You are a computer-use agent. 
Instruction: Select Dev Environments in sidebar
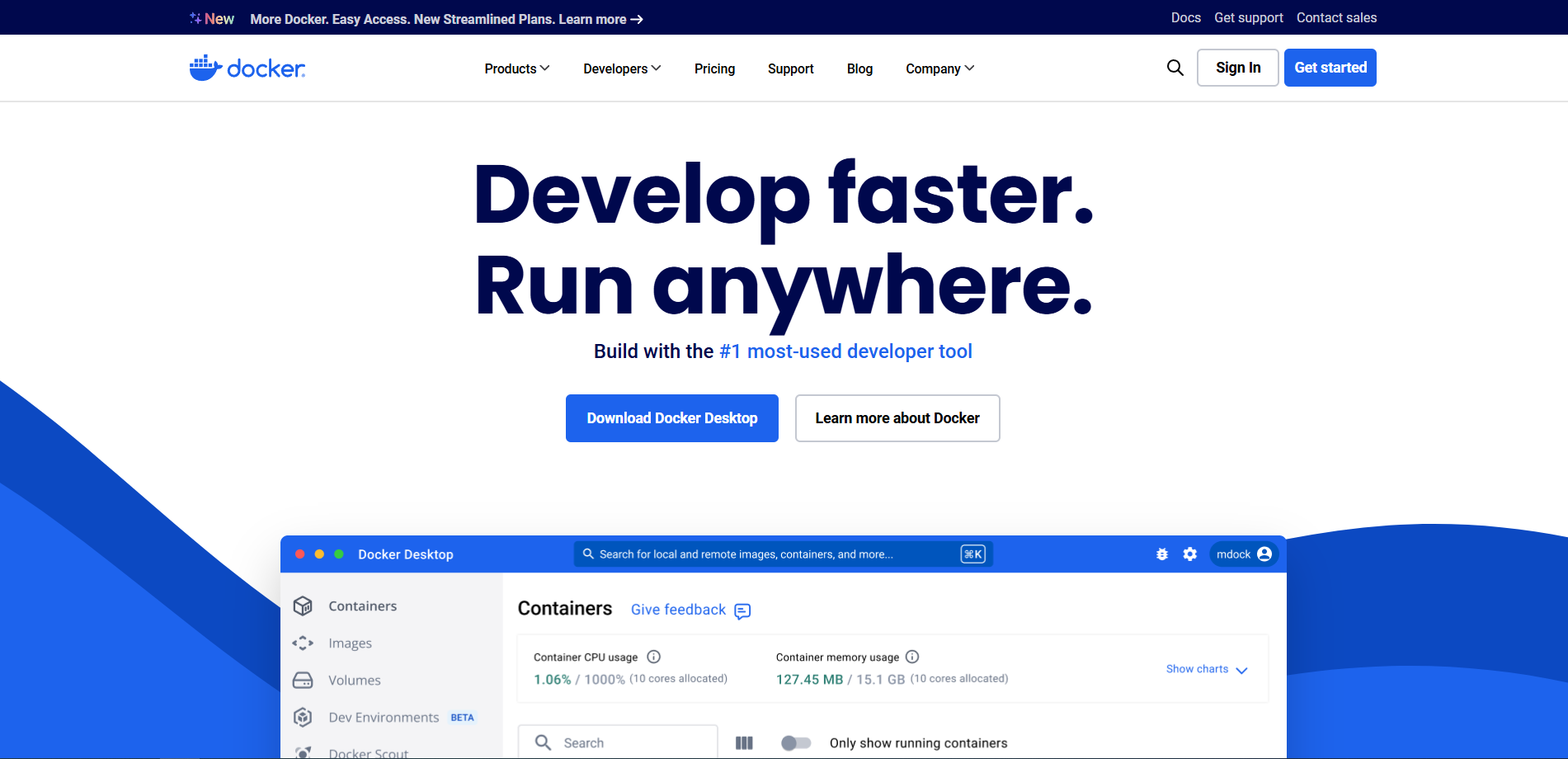(384, 717)
